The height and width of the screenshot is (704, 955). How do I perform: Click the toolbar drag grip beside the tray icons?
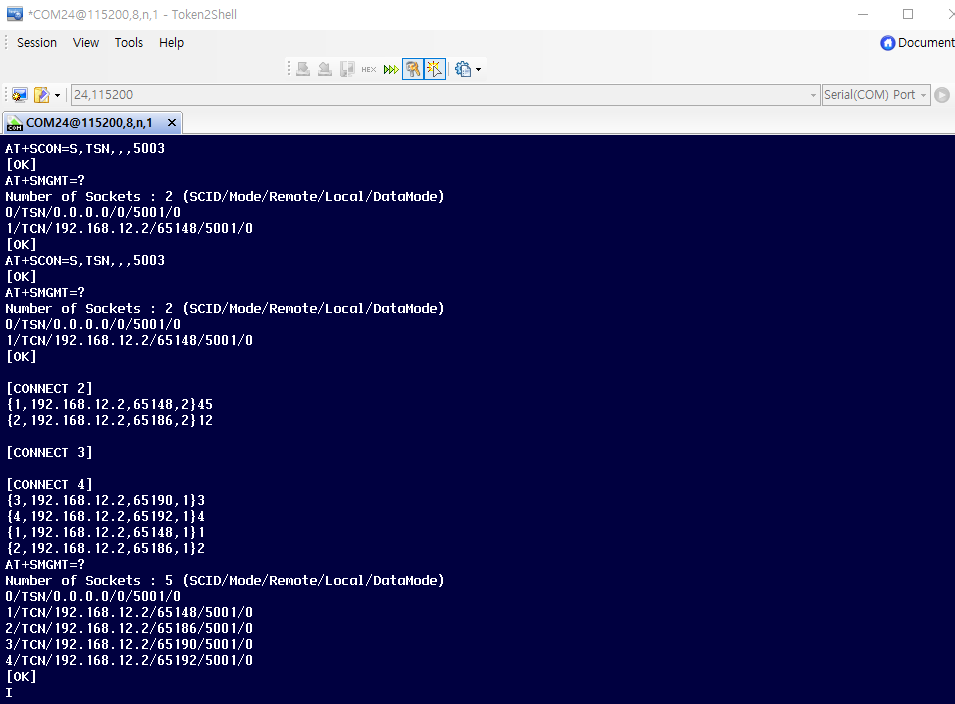289,69
